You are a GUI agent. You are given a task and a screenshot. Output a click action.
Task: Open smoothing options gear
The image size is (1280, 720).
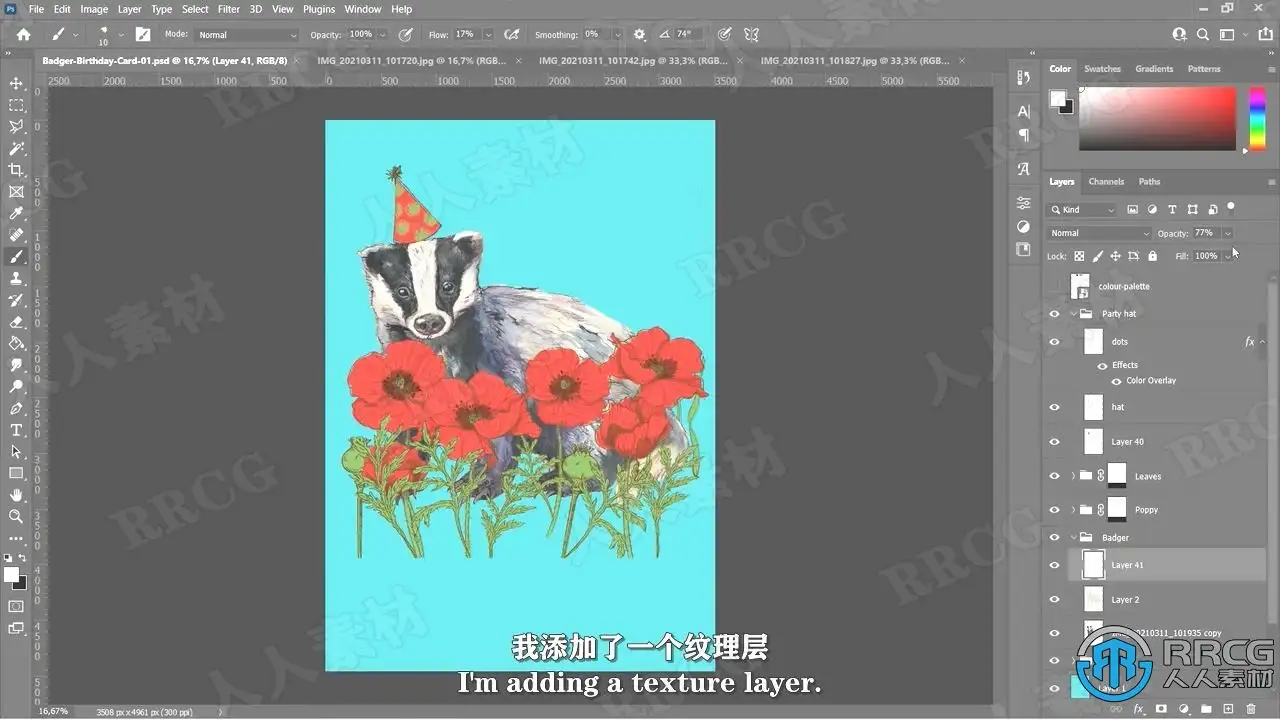click(x=640, y=34)
